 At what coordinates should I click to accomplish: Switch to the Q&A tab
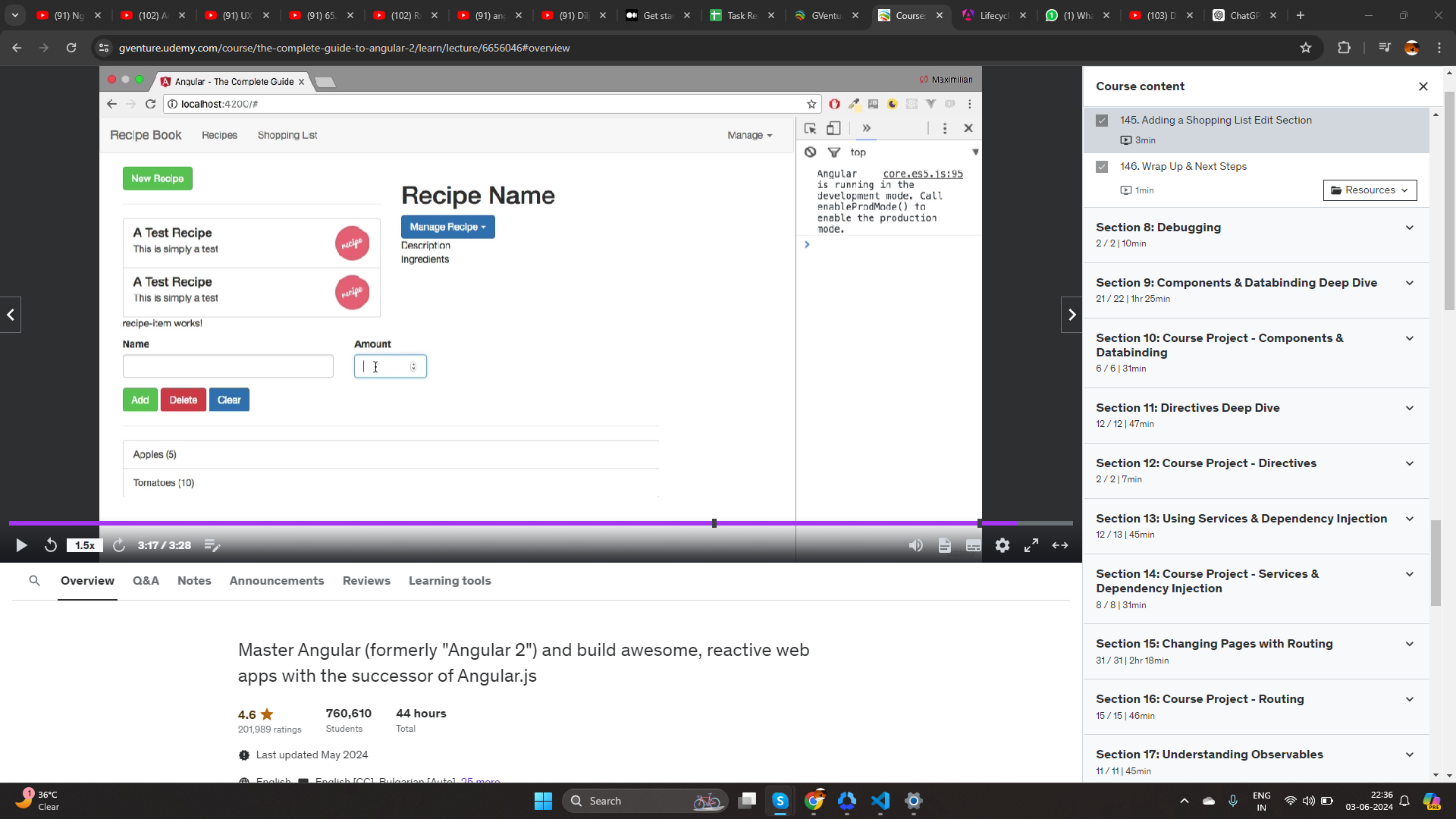(146, 581)
